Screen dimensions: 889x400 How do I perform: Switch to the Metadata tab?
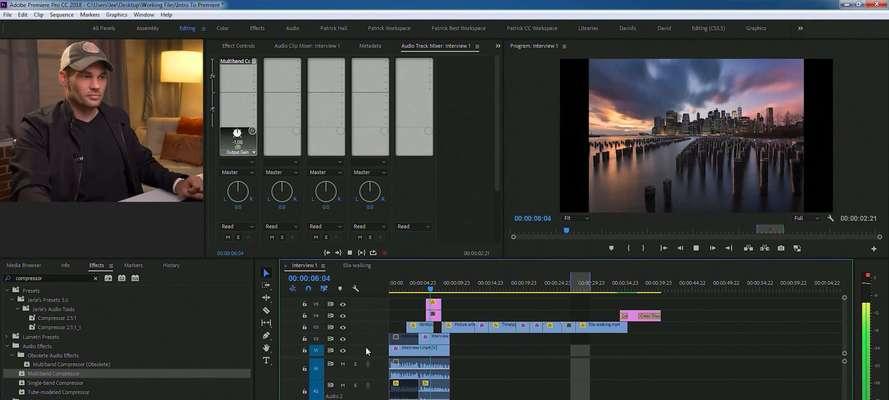pos(370,46)
